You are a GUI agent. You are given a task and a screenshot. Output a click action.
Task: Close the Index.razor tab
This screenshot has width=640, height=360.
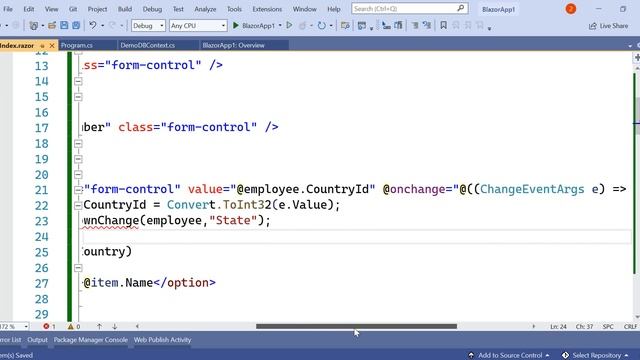[x=52, y=46]
